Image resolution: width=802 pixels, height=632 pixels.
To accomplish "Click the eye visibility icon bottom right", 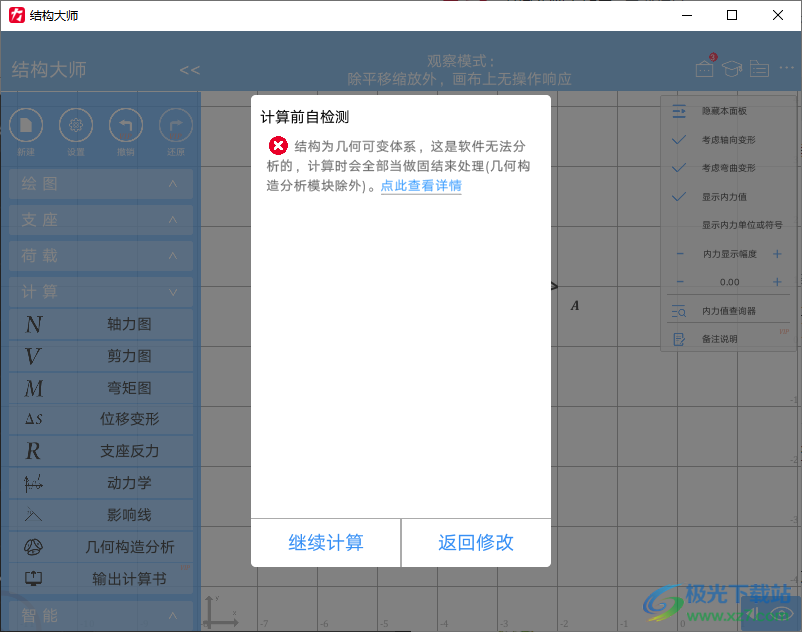I will [x=782, y=614].
